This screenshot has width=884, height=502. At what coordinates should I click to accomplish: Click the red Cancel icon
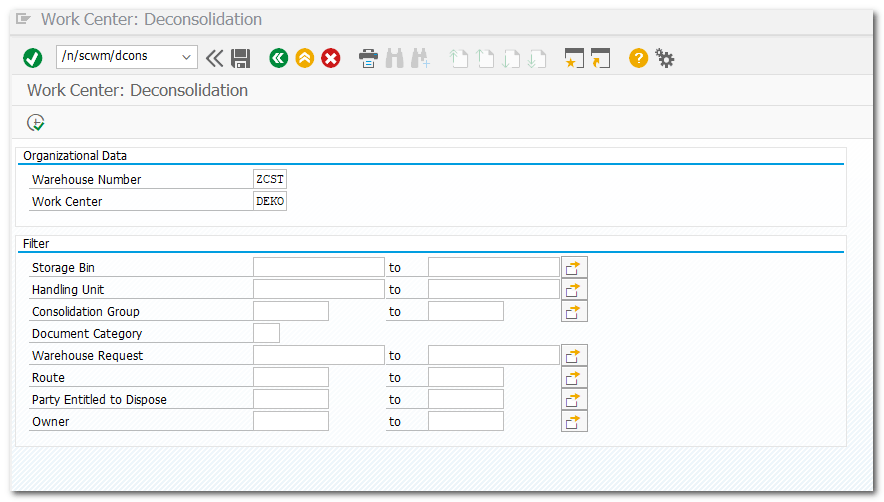(330, 58)
